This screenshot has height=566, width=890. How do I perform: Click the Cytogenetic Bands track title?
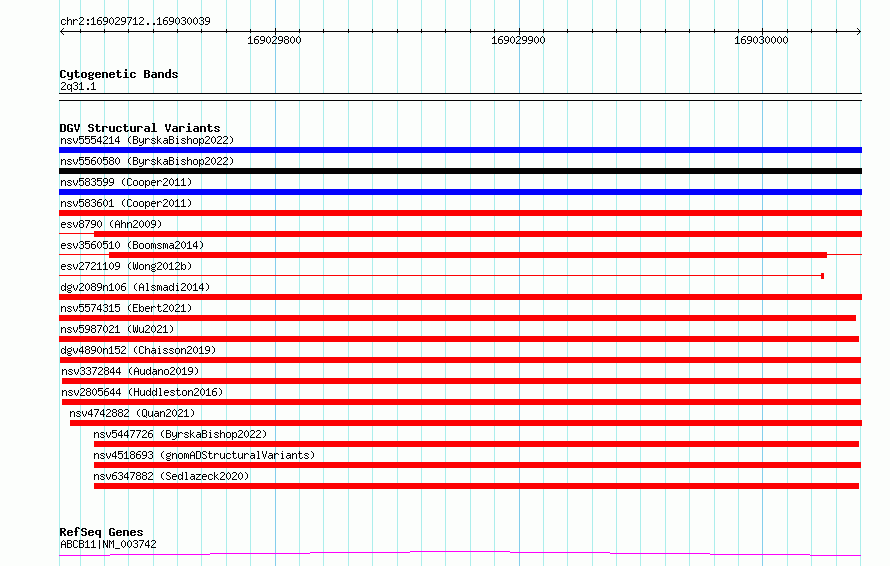(119, 74)
